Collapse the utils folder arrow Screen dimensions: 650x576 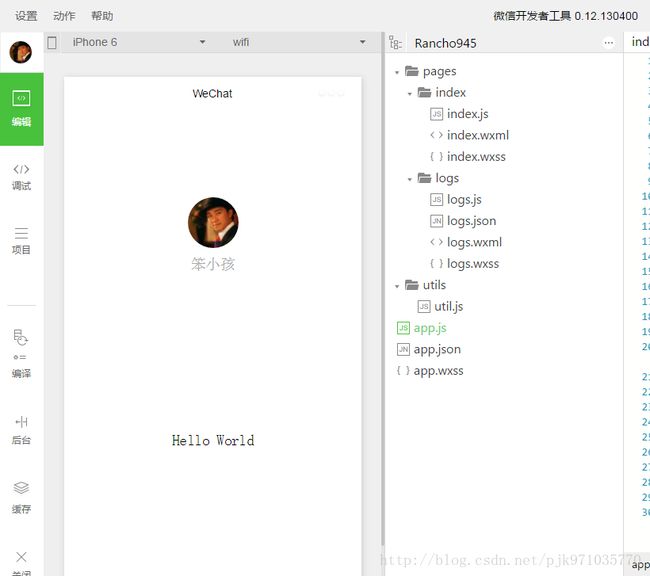pyautogui.click(x=397, y=287)
